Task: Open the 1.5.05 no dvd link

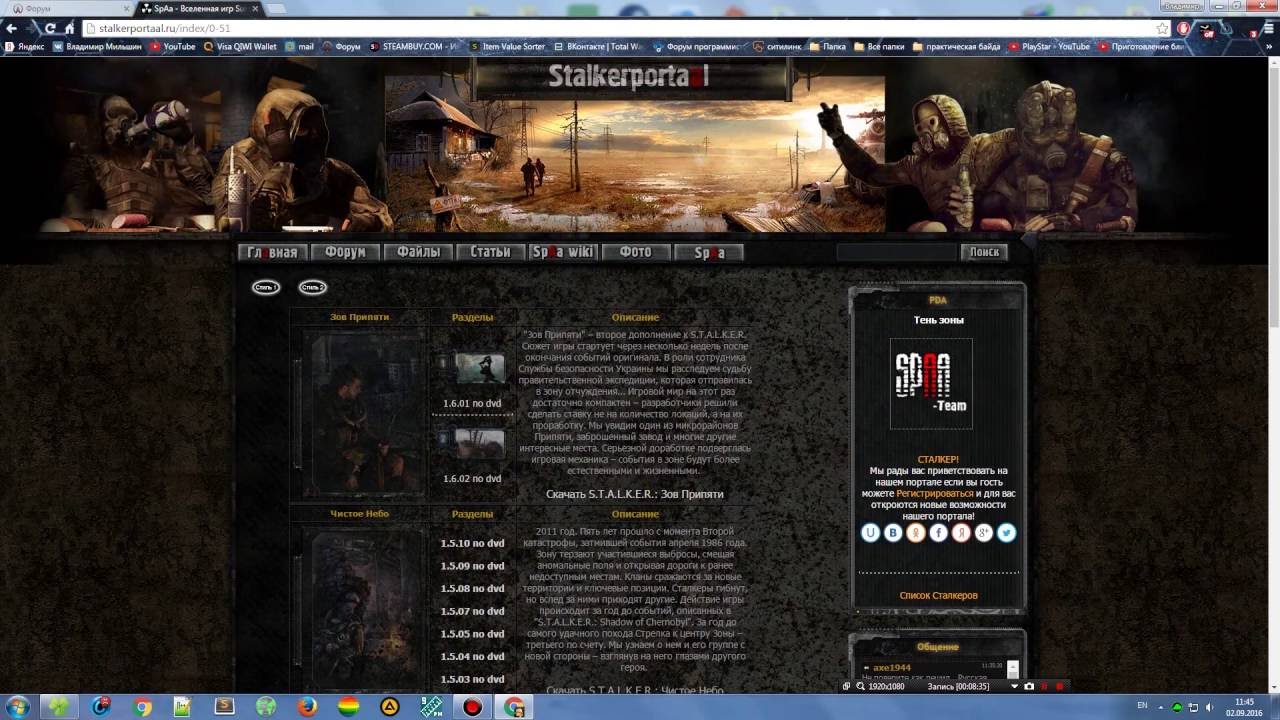Action: tap(472, 634)
